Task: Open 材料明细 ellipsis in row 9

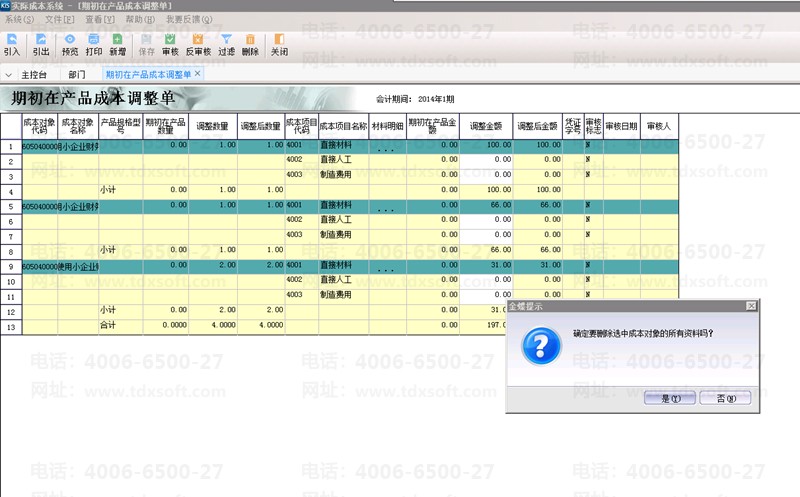Action: (x=386, y=270)
